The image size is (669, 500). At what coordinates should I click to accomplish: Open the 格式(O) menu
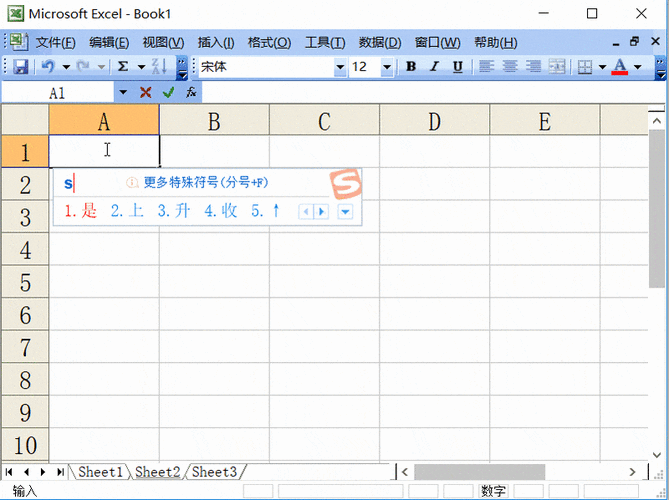(x=269, y=42)
